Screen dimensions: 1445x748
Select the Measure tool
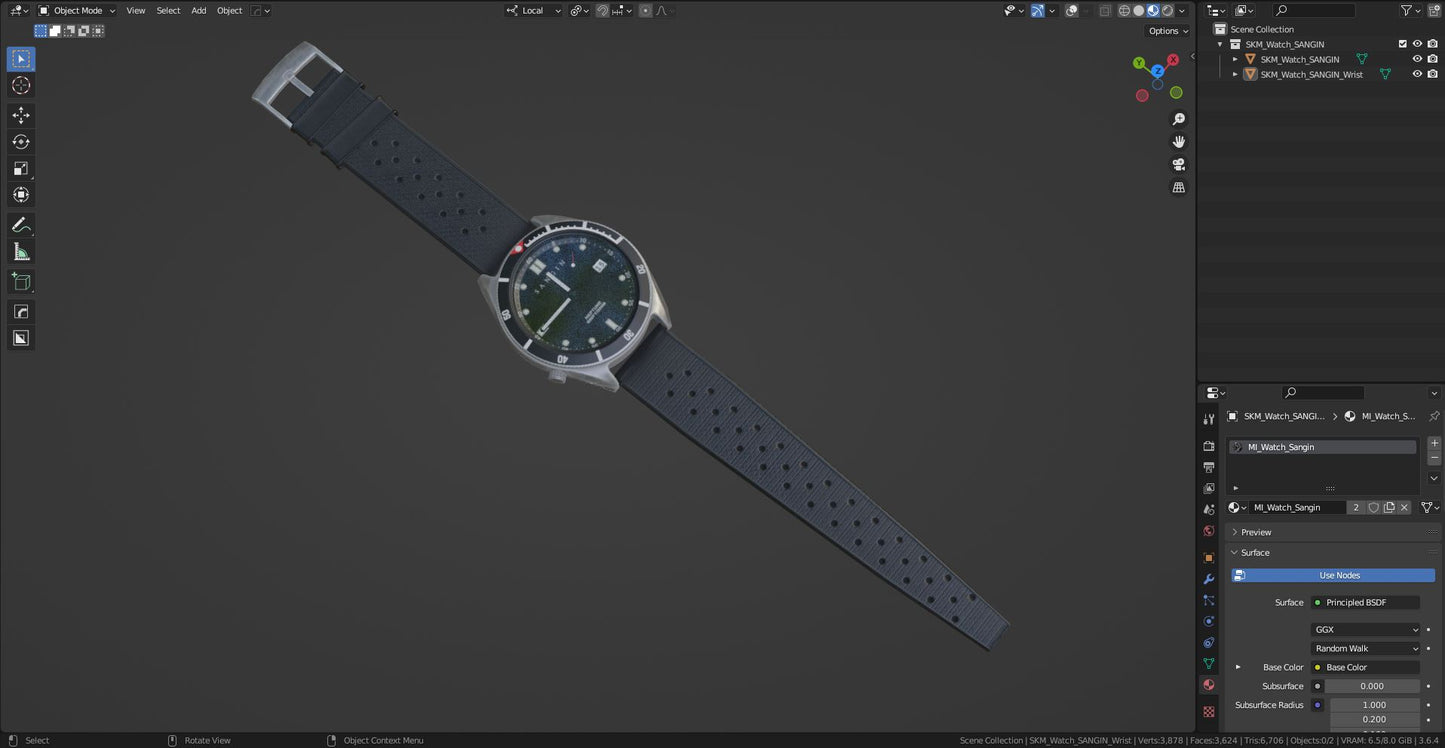click(20, 251)
